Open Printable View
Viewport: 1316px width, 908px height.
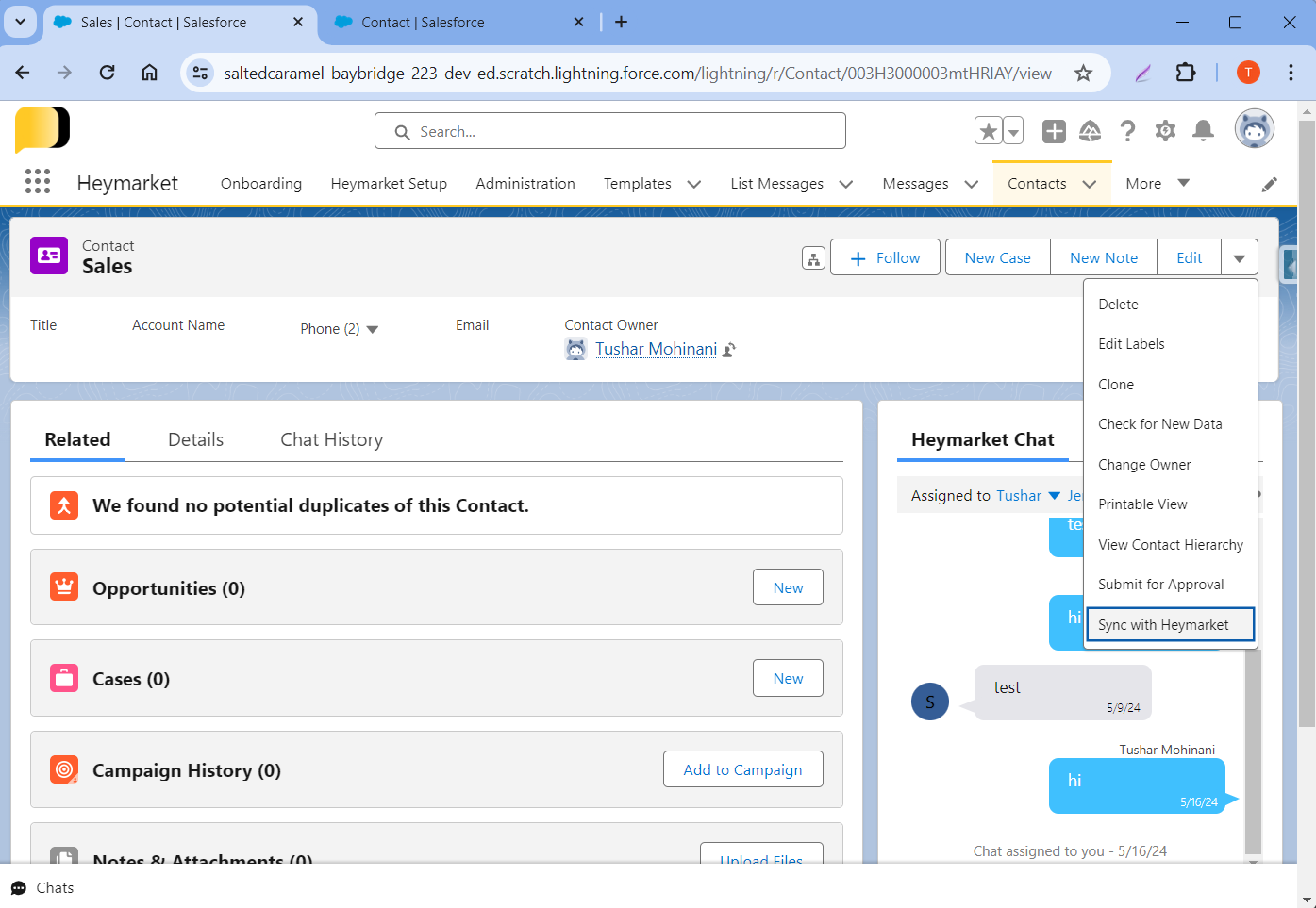pyautogui.click(x=1170, y=504)
